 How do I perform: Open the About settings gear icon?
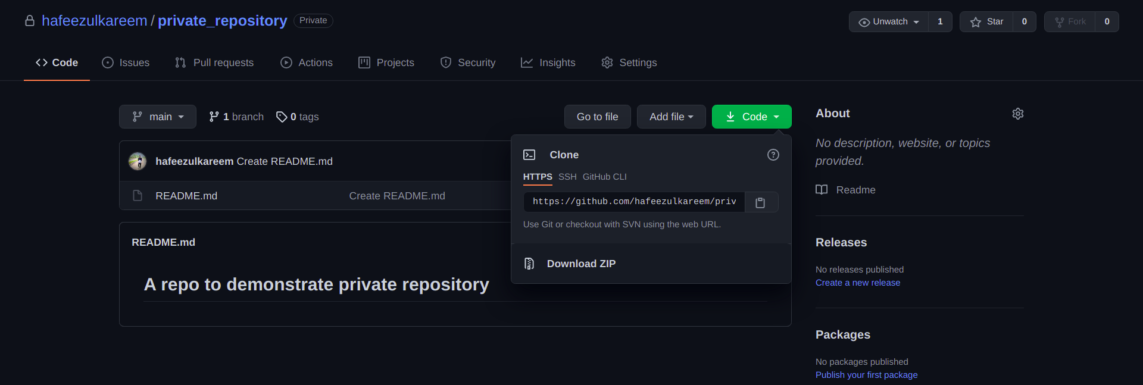pyautogui.click(x=1018, y=114)
